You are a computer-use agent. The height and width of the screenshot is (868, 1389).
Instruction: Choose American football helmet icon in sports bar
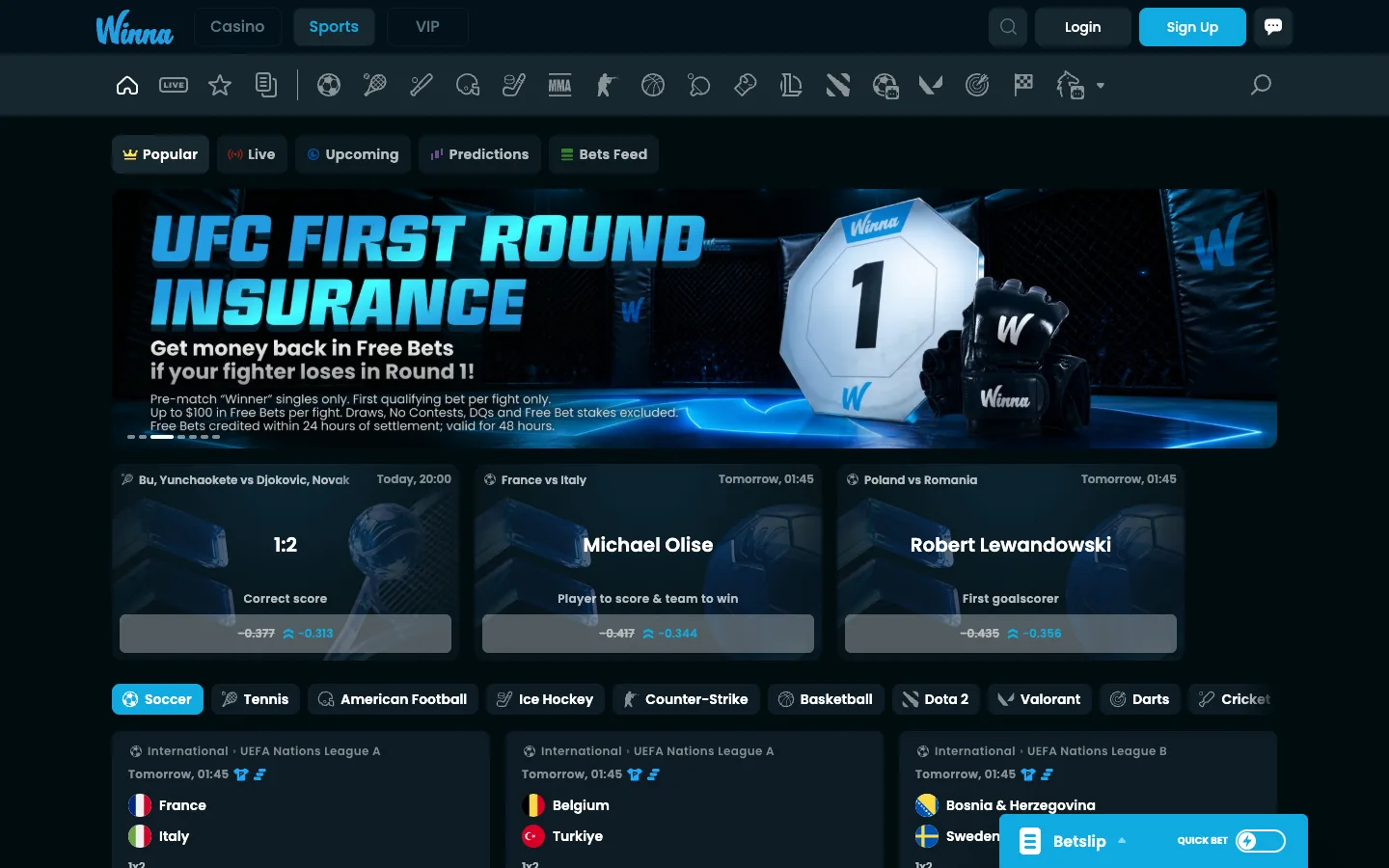point(468,85)
